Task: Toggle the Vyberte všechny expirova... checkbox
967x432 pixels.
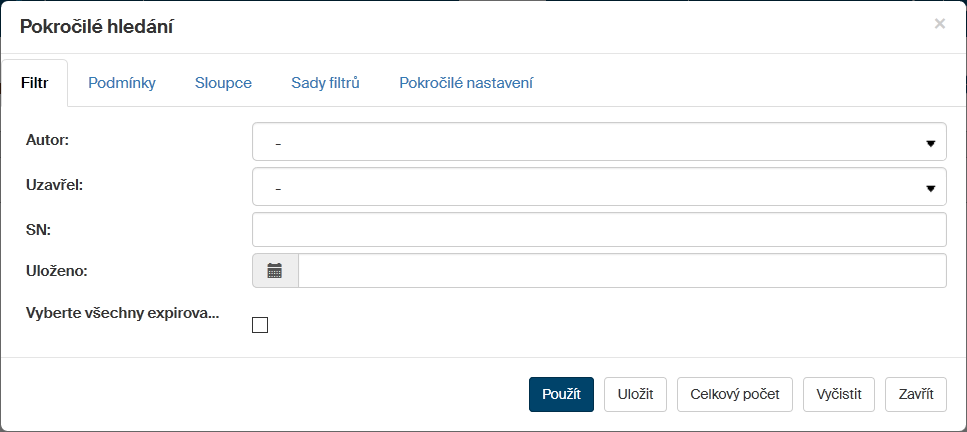Action: [261, 325]
